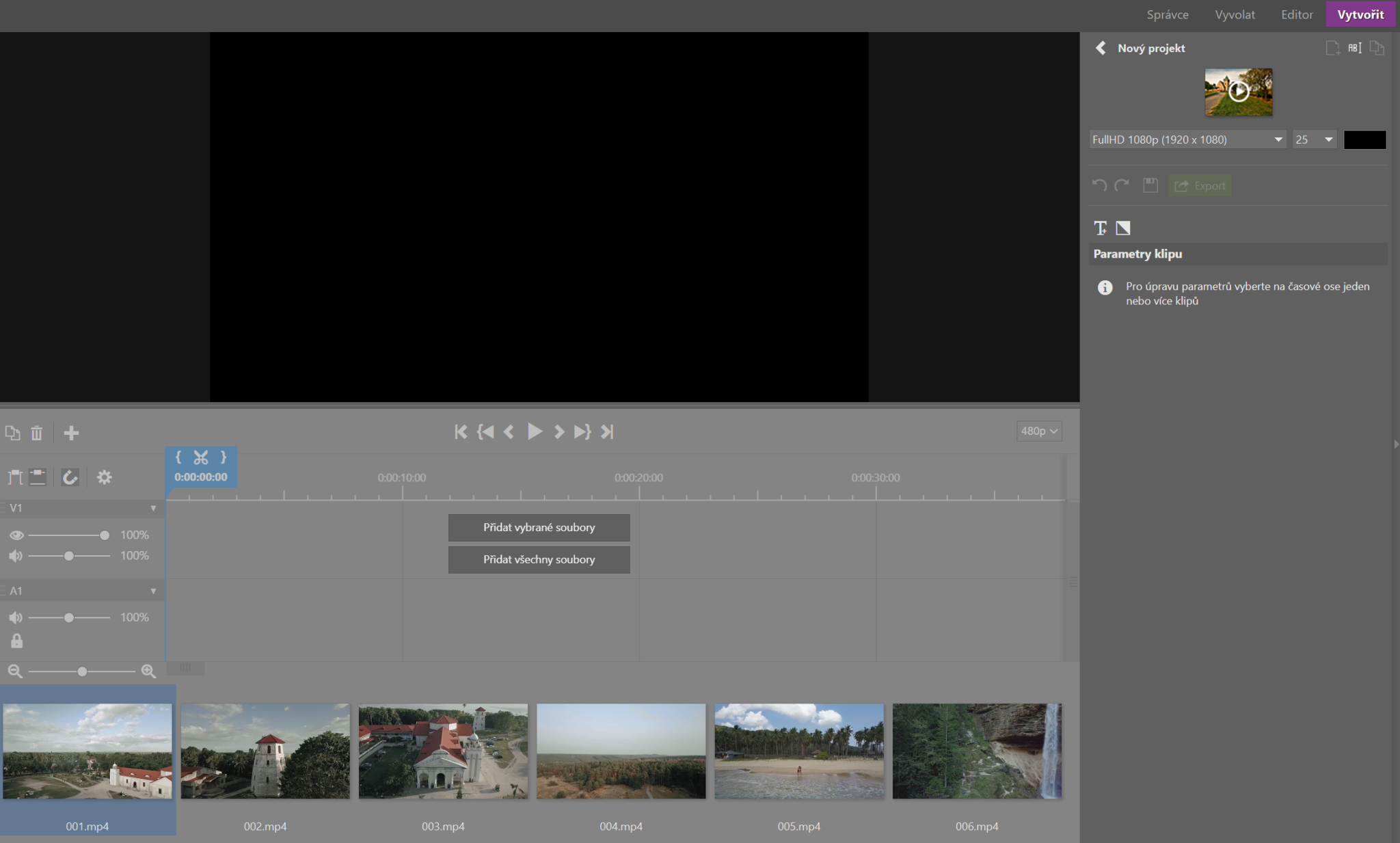Click the rename project icon
The image size is (1400, 843).
(1355, 48)
